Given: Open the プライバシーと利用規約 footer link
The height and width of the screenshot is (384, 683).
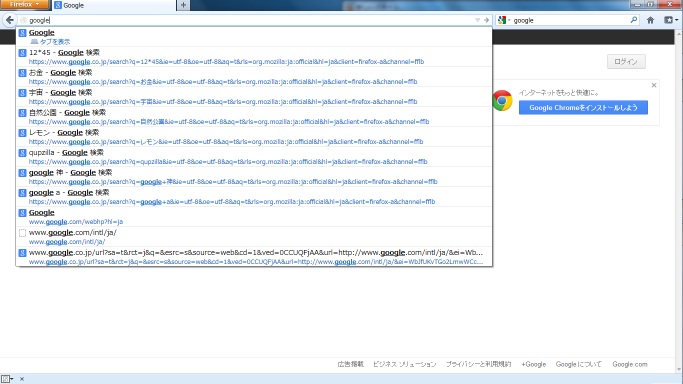Looking at the screenshot, I should tap(478, 364).
